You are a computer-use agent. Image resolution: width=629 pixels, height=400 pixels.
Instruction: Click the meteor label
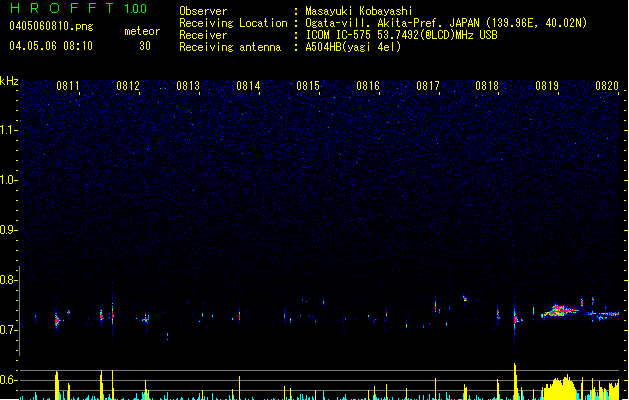(x=142, y=31)
